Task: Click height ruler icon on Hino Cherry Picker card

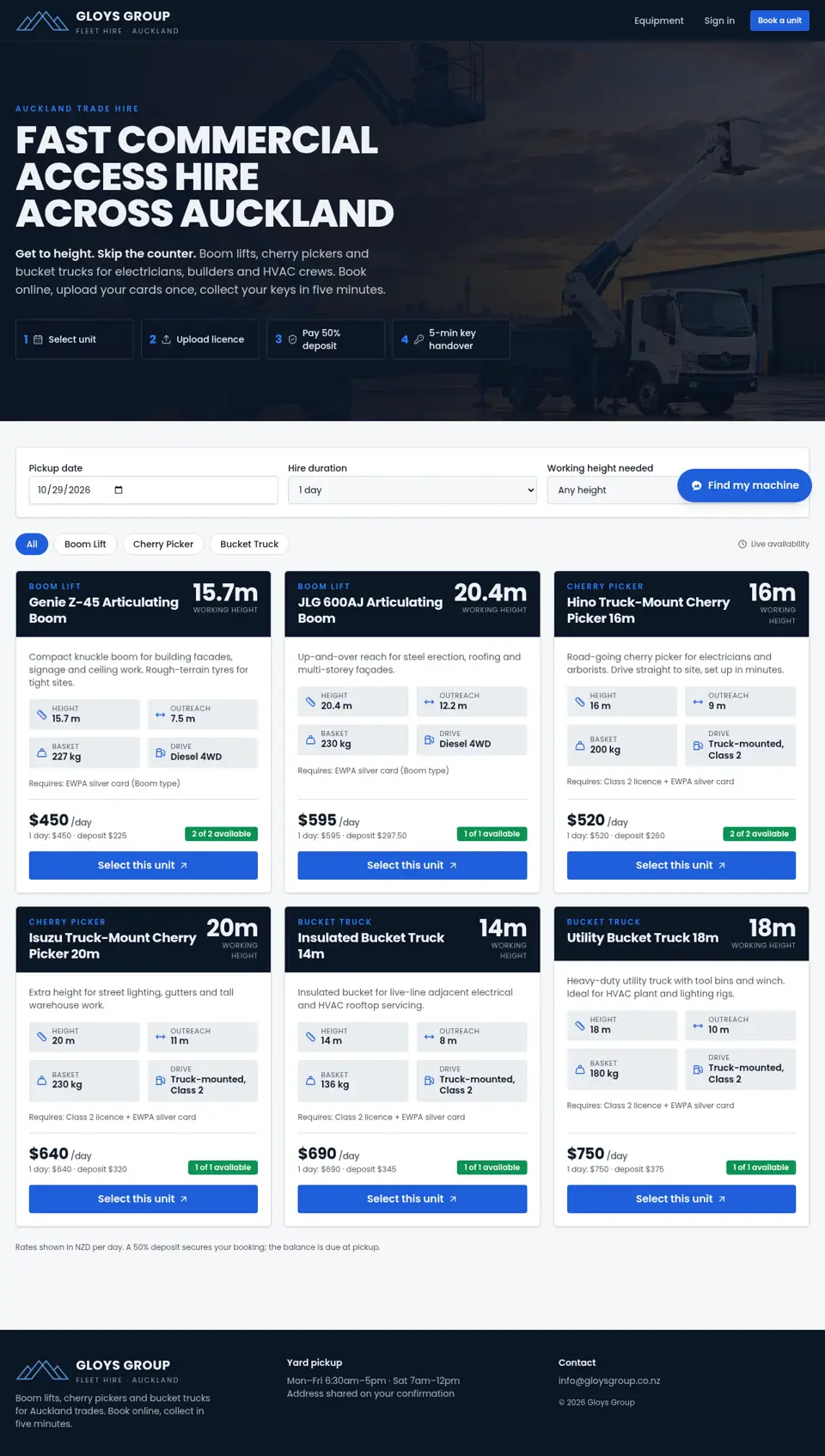Action: point(579,702)
